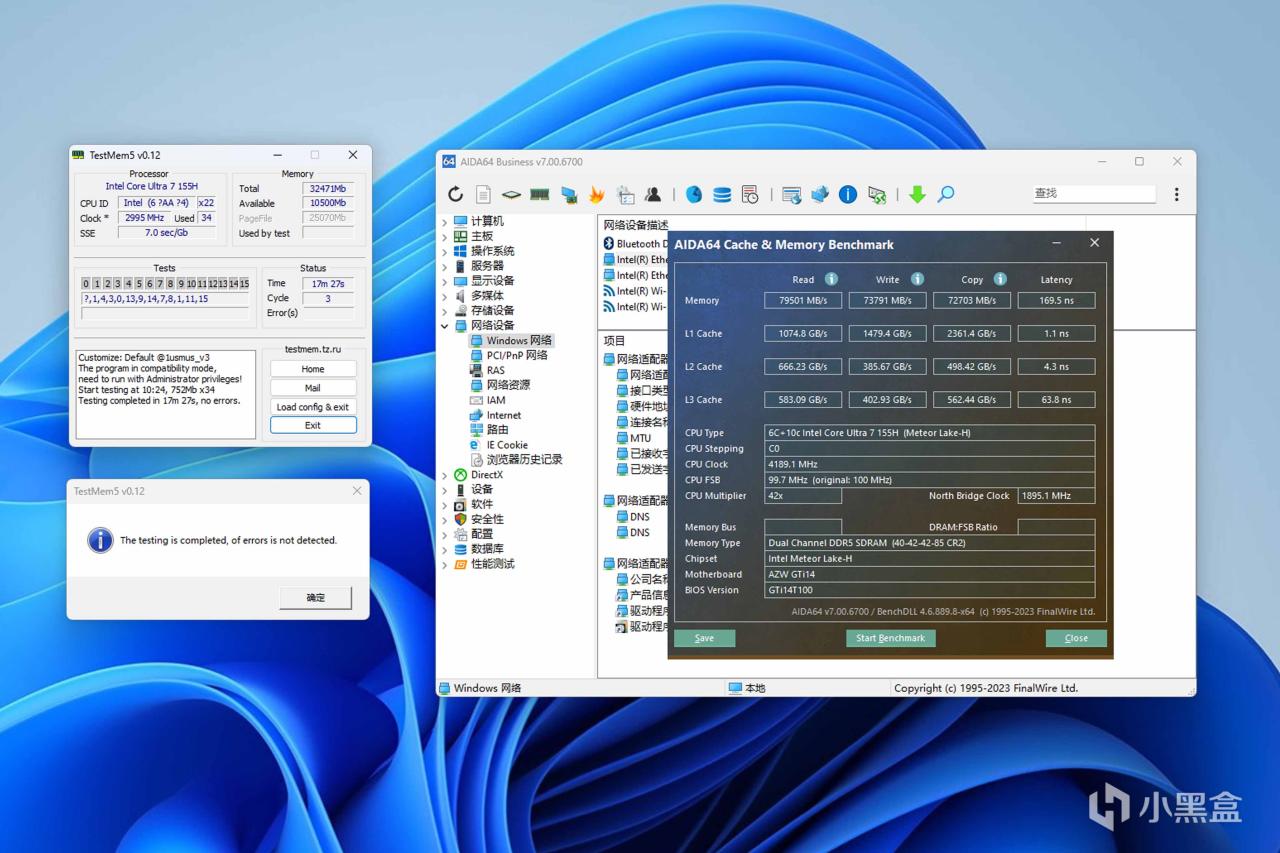Open the Report page icon in toolbar

click(x=483, y=195)
